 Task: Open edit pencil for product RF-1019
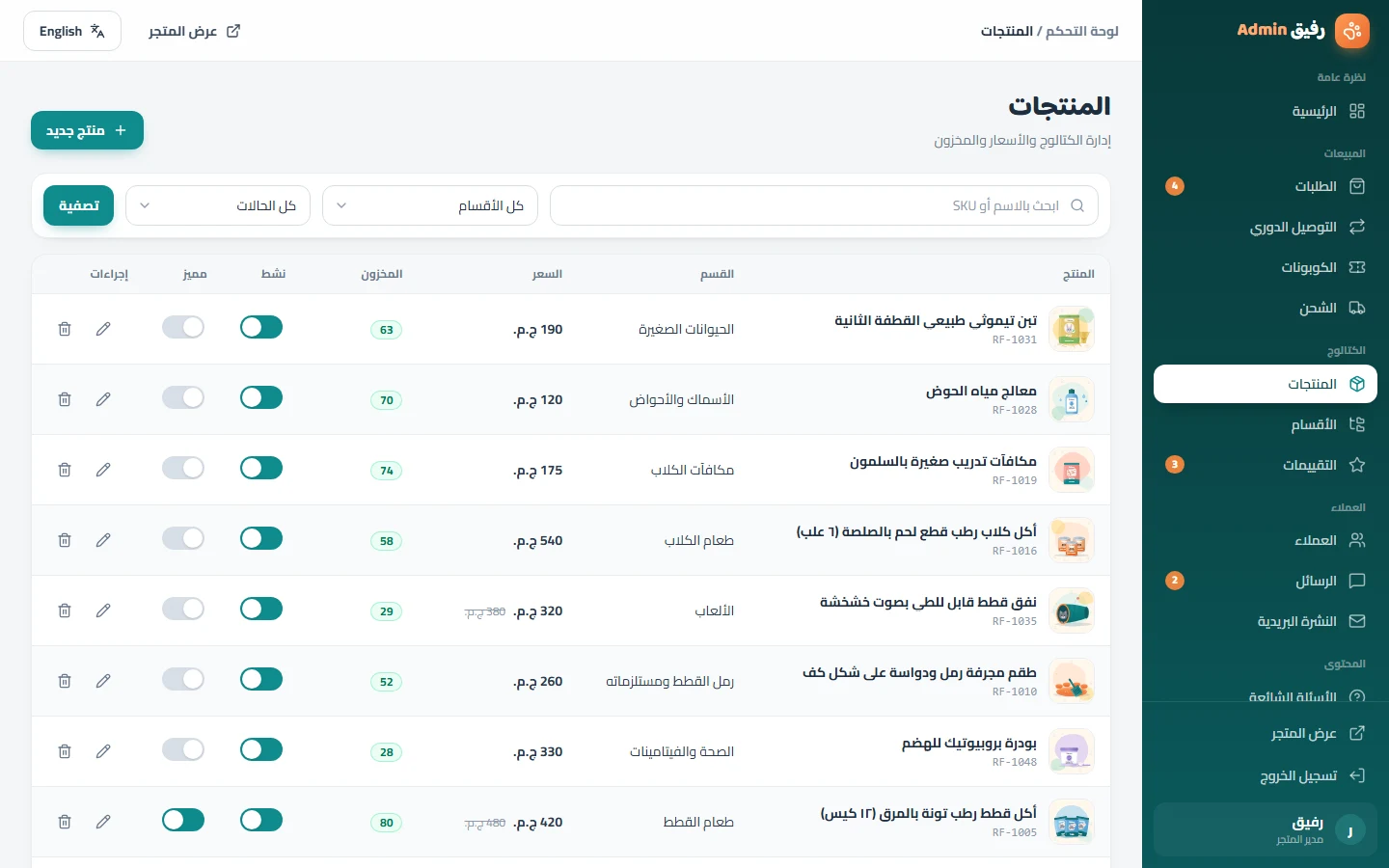tap(103, 470)
